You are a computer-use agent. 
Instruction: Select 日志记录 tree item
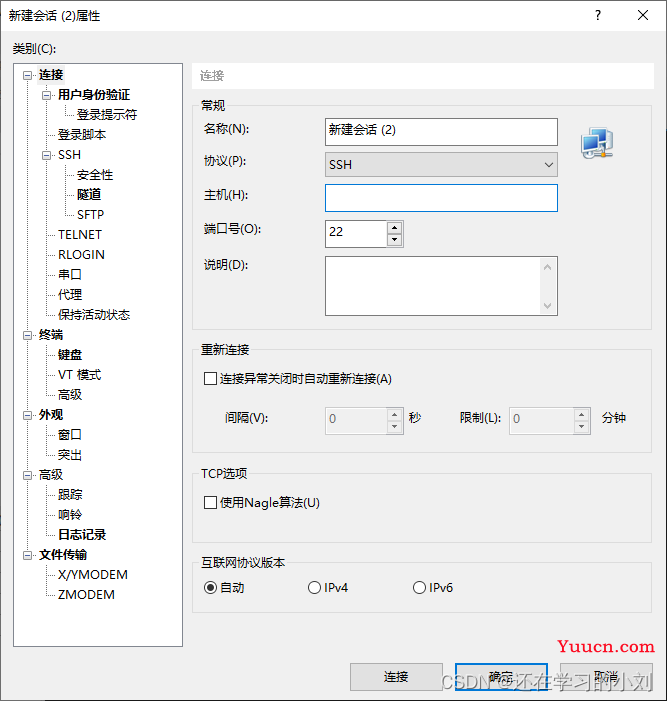coord(82,535)
